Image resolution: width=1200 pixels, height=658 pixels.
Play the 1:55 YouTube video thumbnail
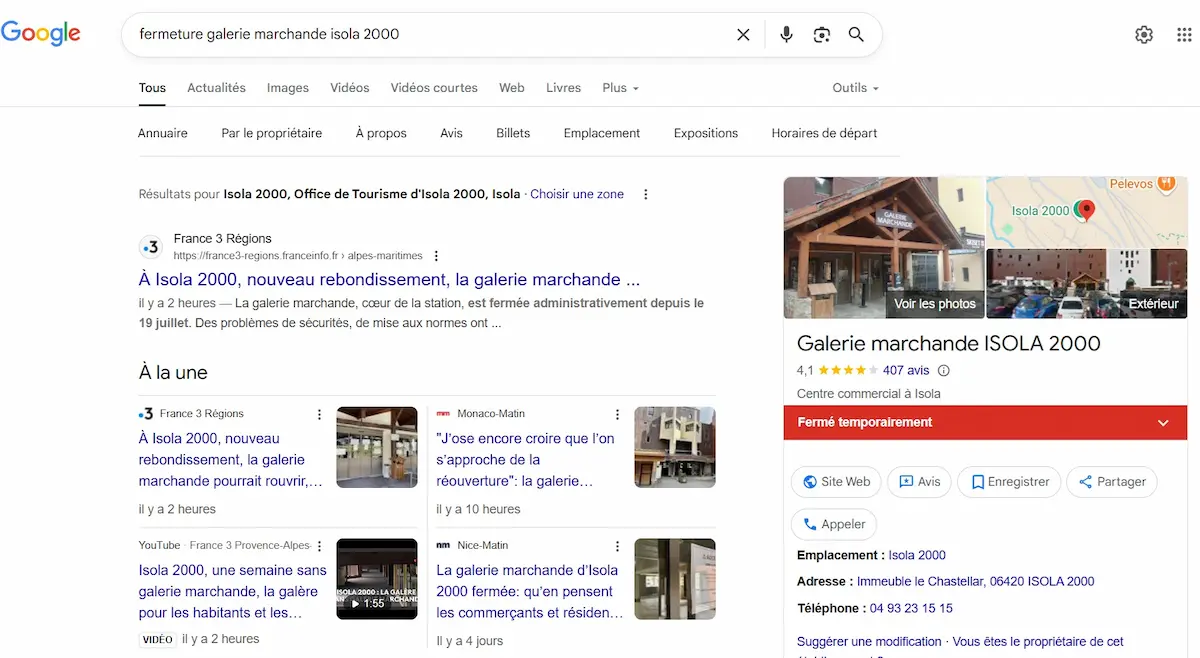point(377,579)
